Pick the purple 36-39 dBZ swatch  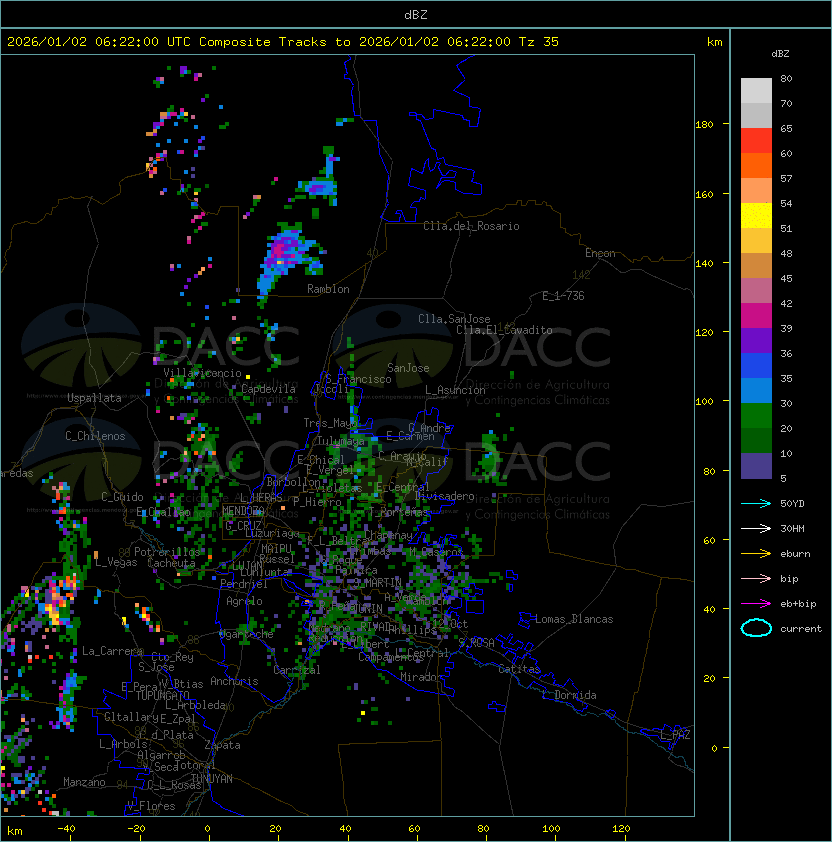click(x=756, y=340)
